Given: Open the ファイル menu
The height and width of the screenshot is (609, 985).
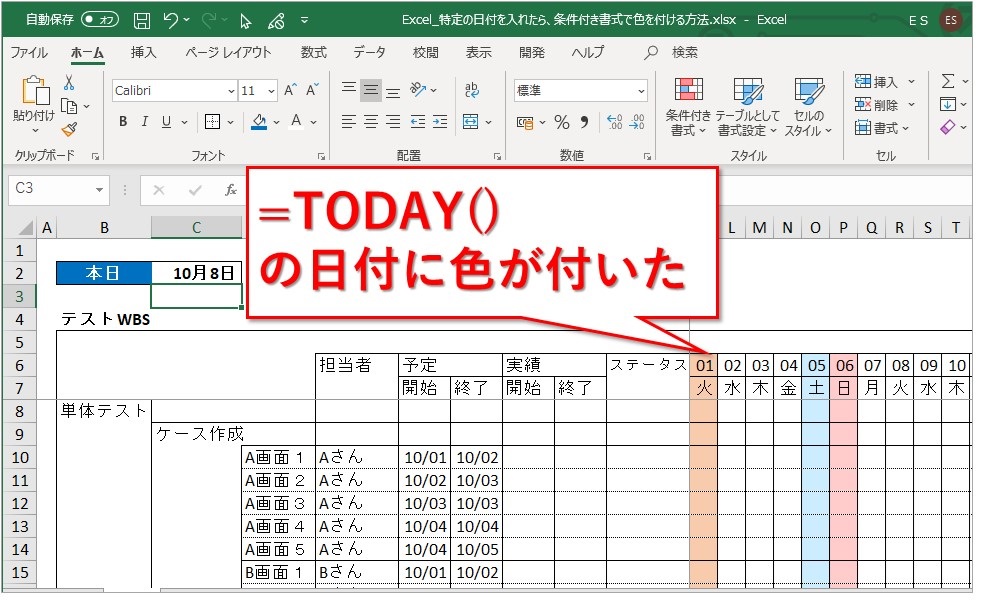Looking at the screenshot, I should pyautogui.click(x=29, y=52).
